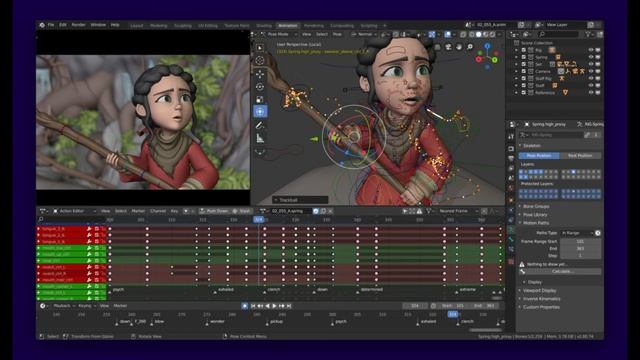Select the active Transform tool
The width and height of the screenshot is (640, 360).
coord(260,111)
